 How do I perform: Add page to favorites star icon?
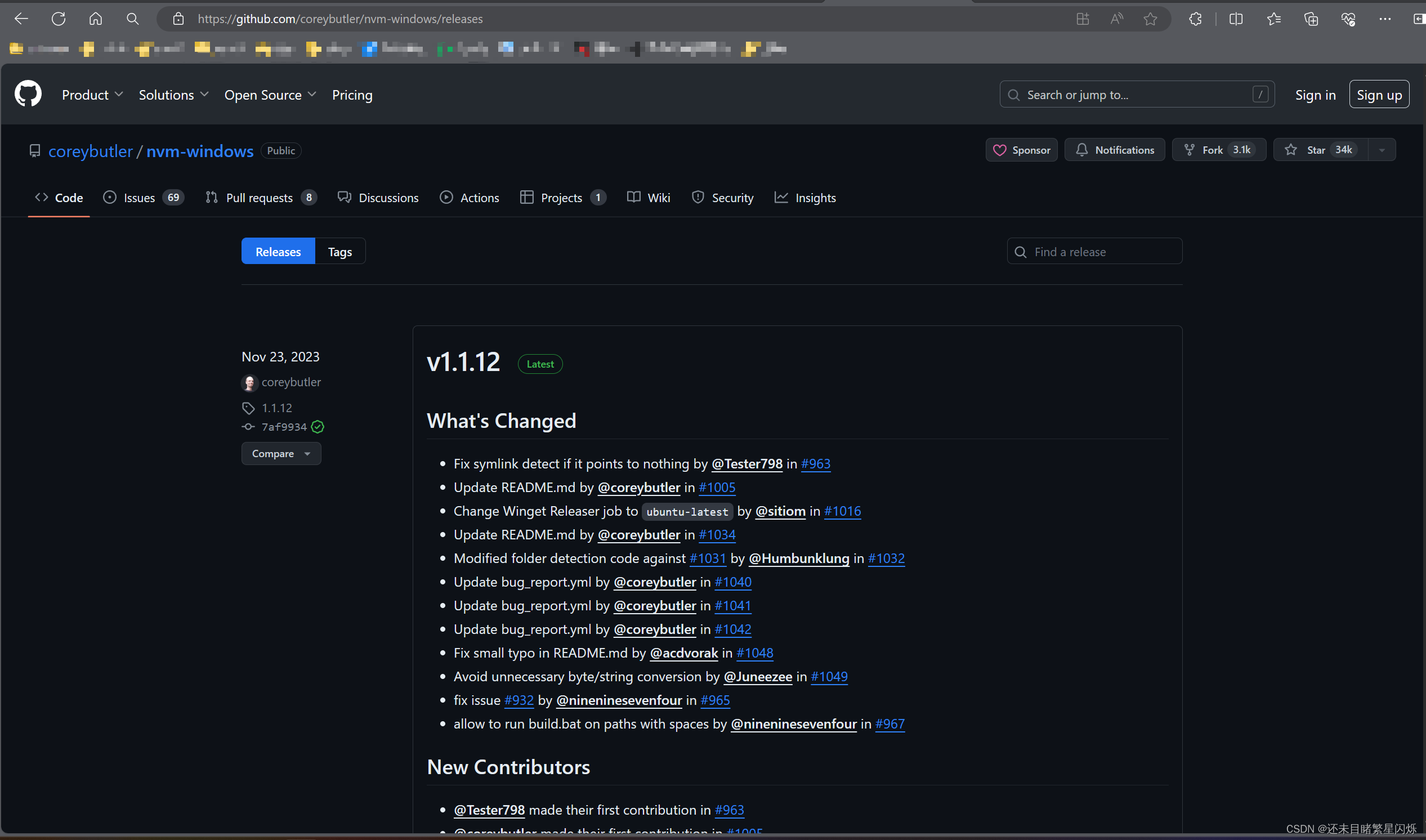tap(1150, 19)
